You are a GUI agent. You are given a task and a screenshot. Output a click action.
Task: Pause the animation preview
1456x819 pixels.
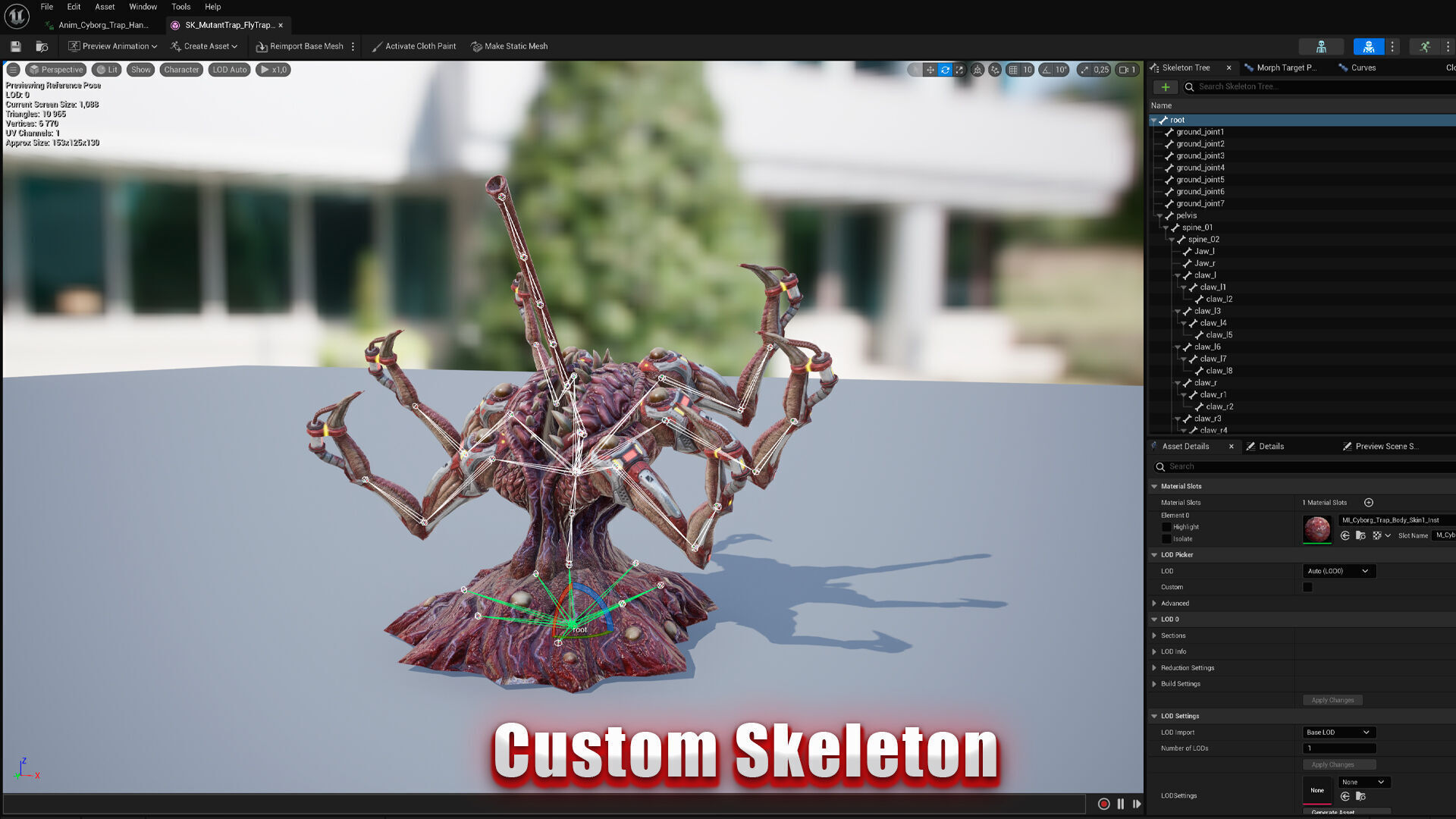1121,804
